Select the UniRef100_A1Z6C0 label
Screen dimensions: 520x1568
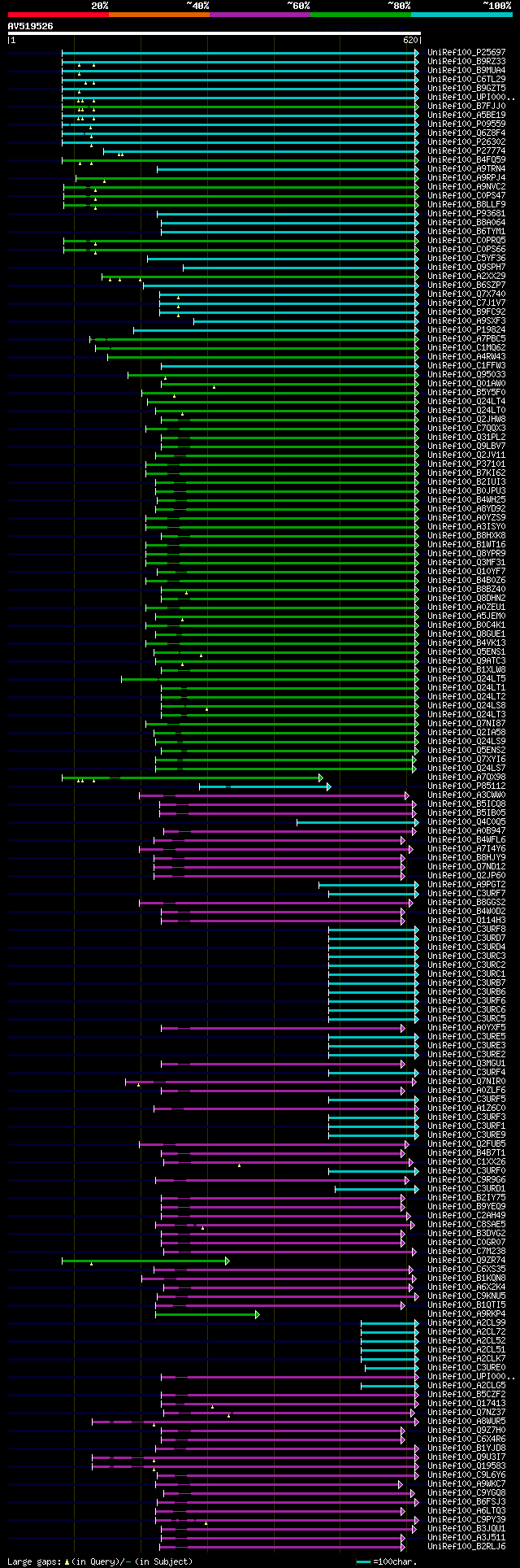466,1108
